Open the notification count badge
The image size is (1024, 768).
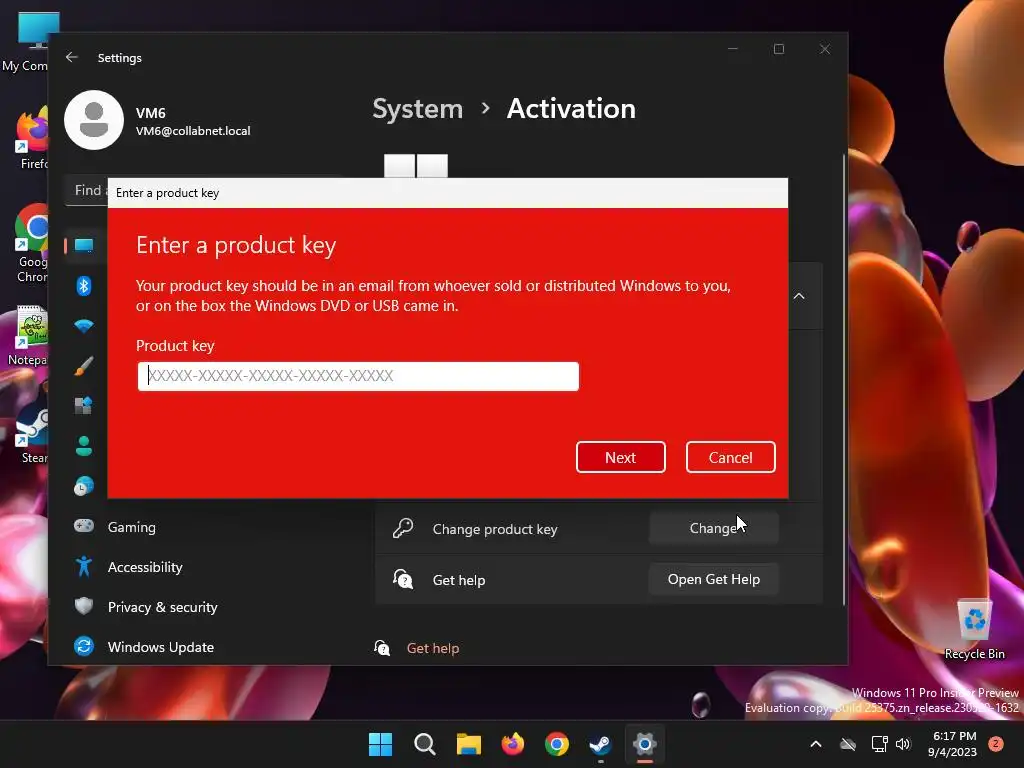(x=996, y=744)
